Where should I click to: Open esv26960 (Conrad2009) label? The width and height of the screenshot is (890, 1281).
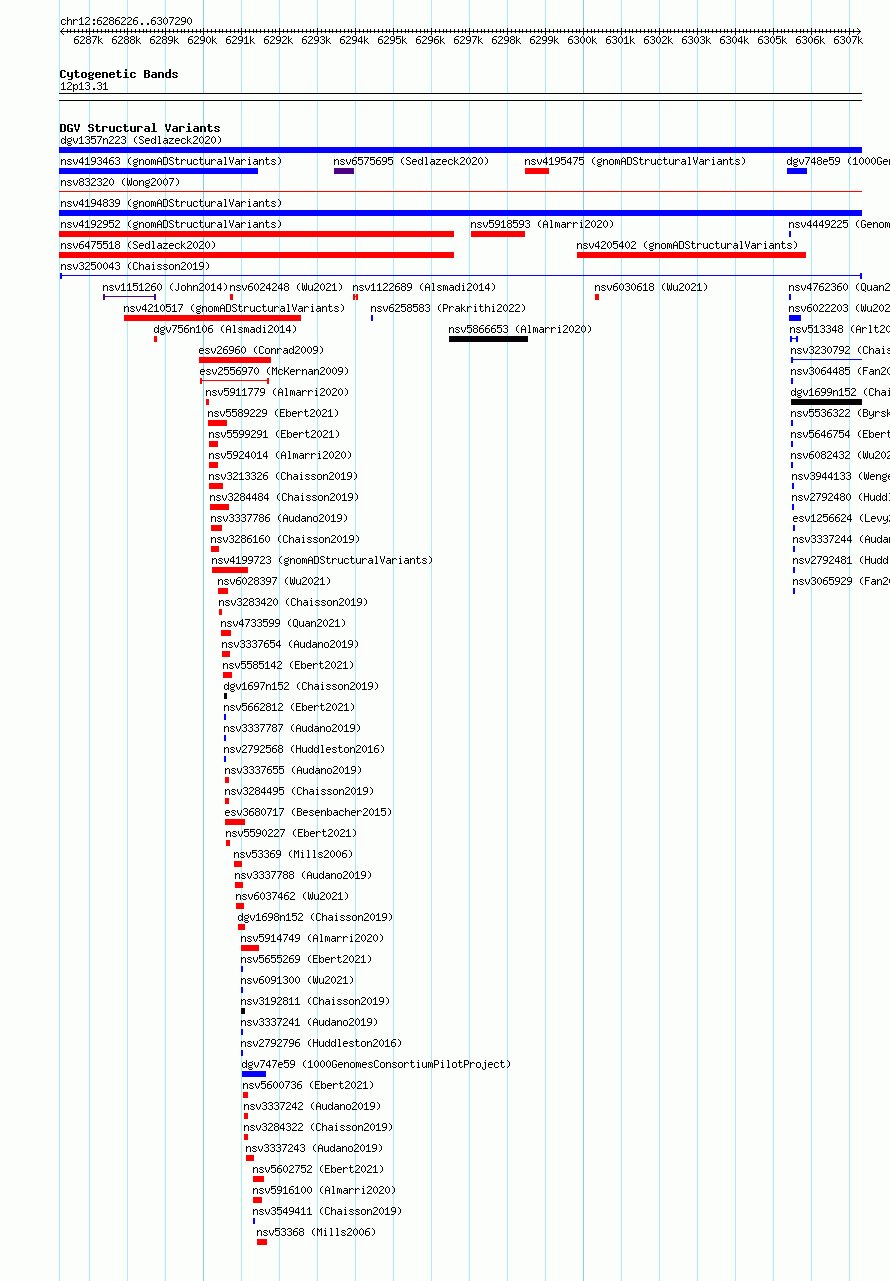pos(261,350)
